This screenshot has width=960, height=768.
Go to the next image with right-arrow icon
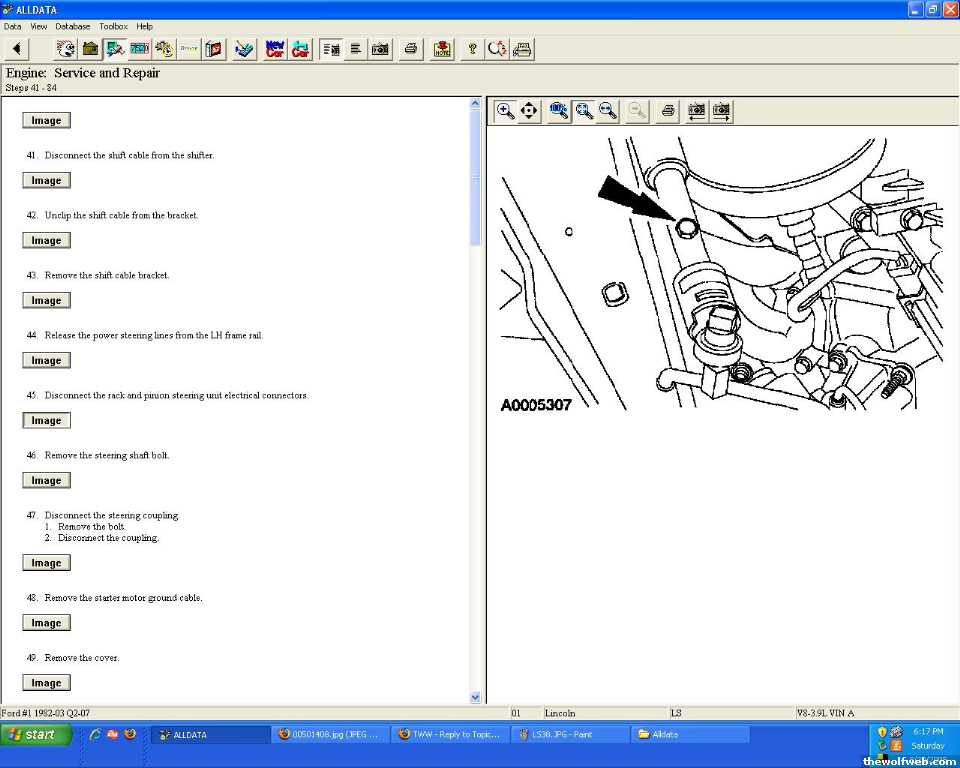coord(721,111)
